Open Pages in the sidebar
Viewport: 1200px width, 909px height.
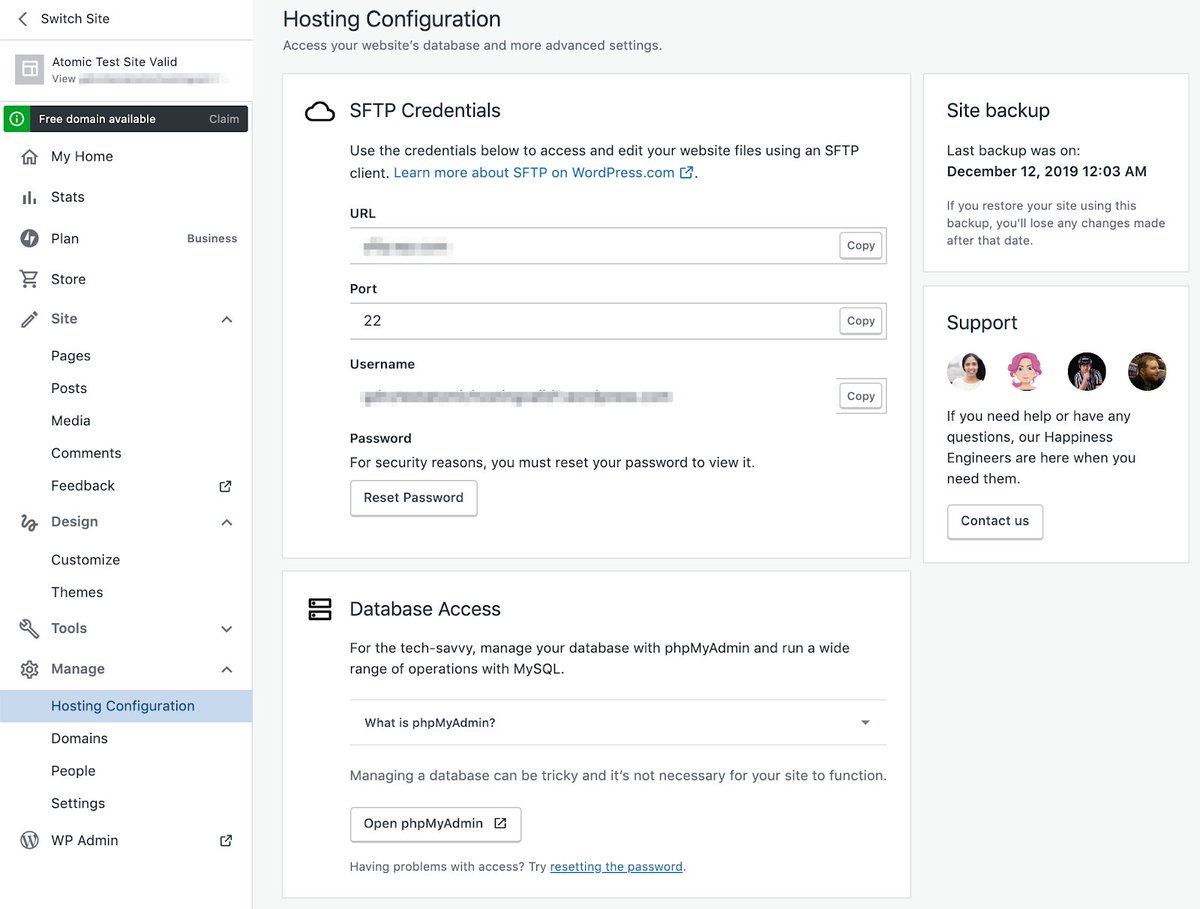pyautogui.click(x=71, y=356)
